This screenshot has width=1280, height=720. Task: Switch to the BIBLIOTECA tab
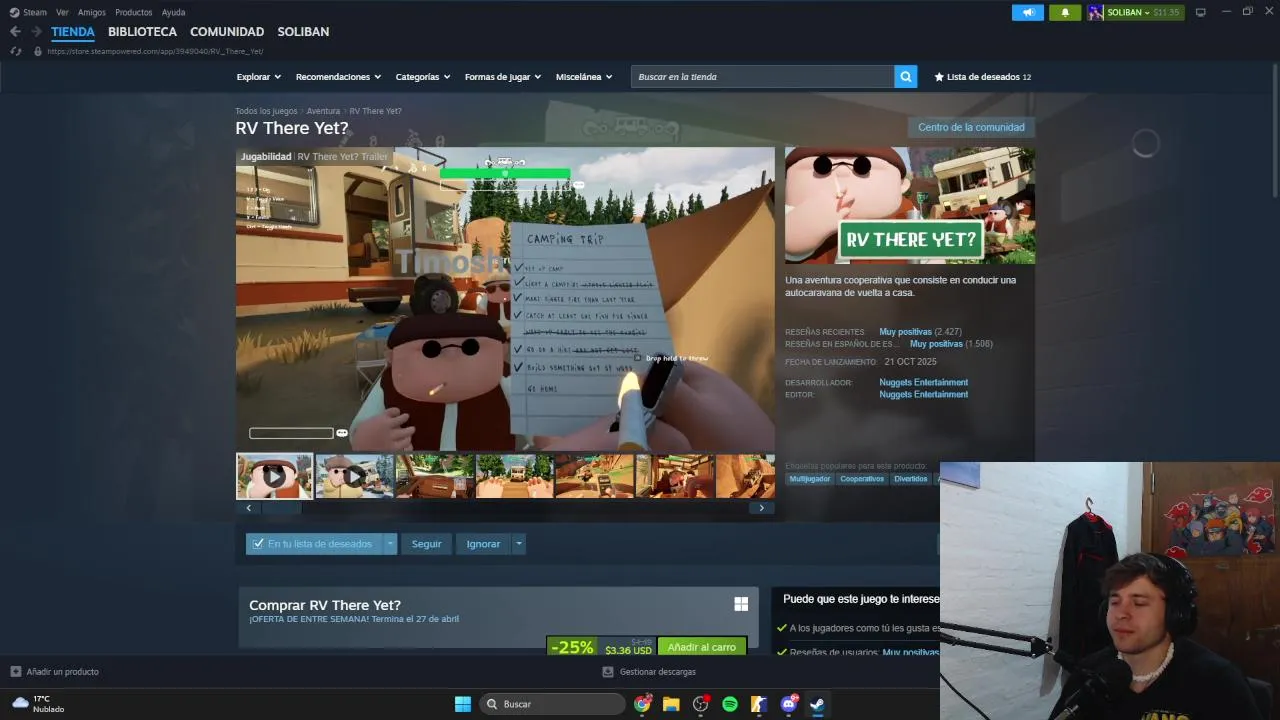click(x=142, y=32)
